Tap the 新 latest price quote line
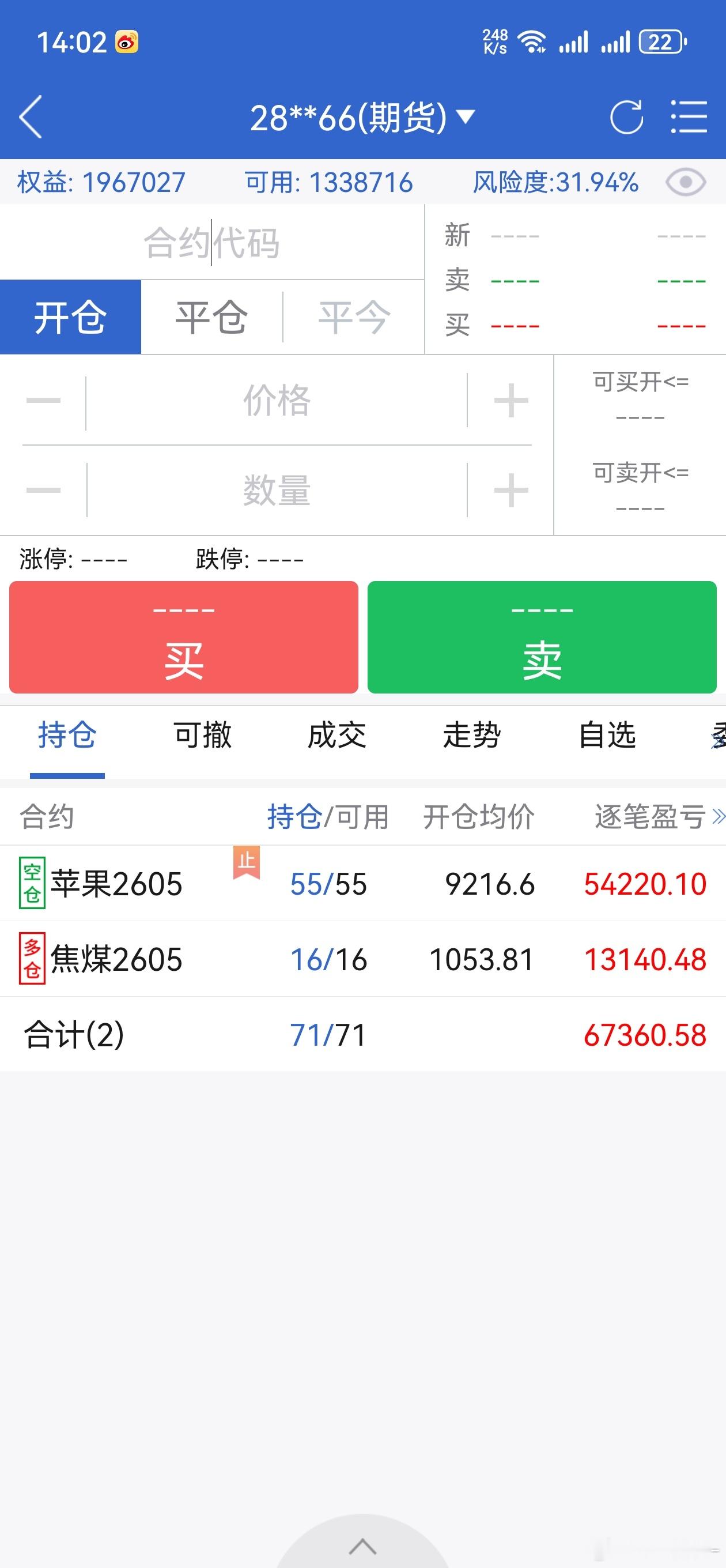Screen dimensions: 726x1568 [575, 235]
